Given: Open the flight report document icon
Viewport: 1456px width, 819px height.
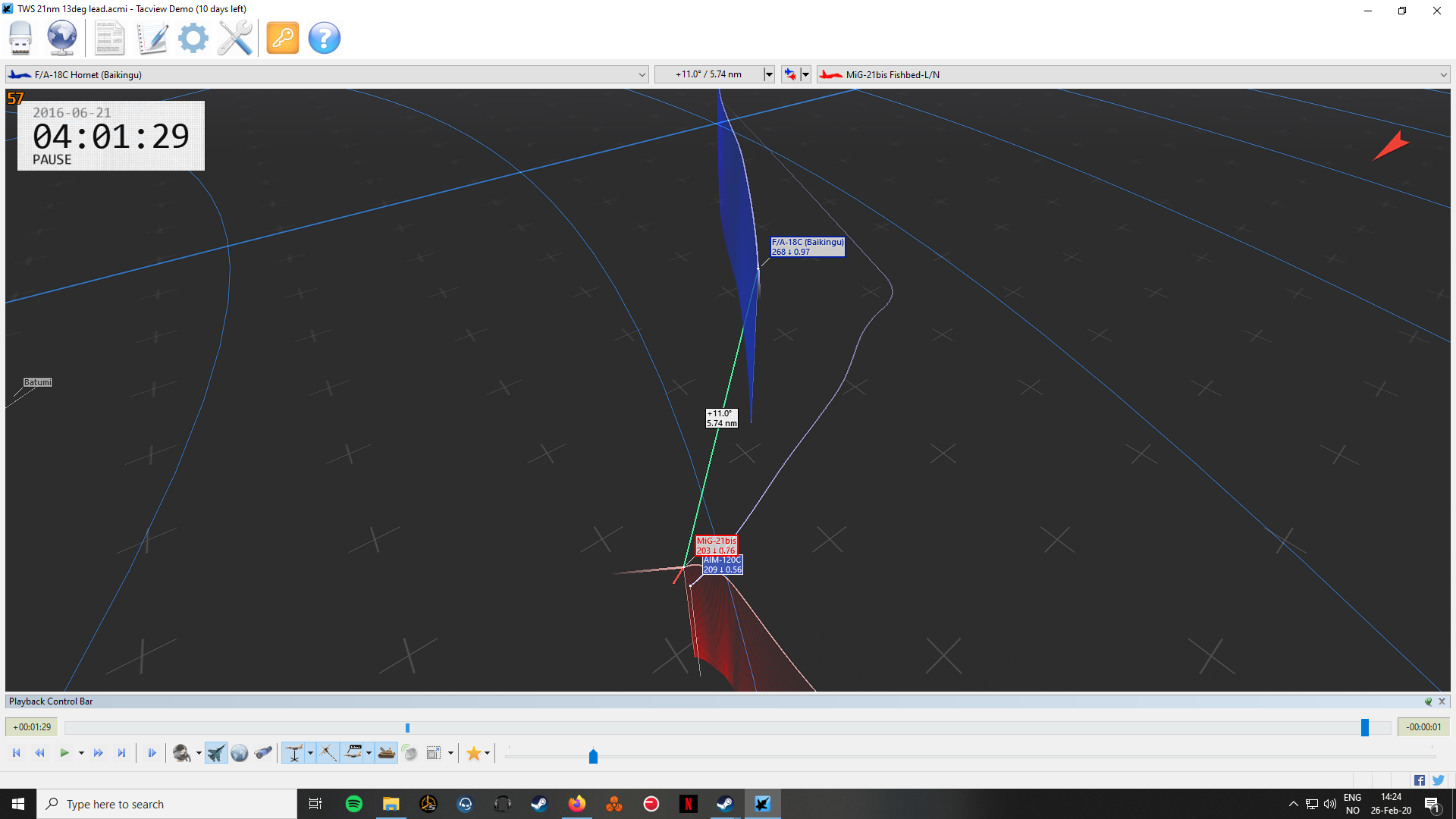Looking at the screenshot, I should click(109, 38).
